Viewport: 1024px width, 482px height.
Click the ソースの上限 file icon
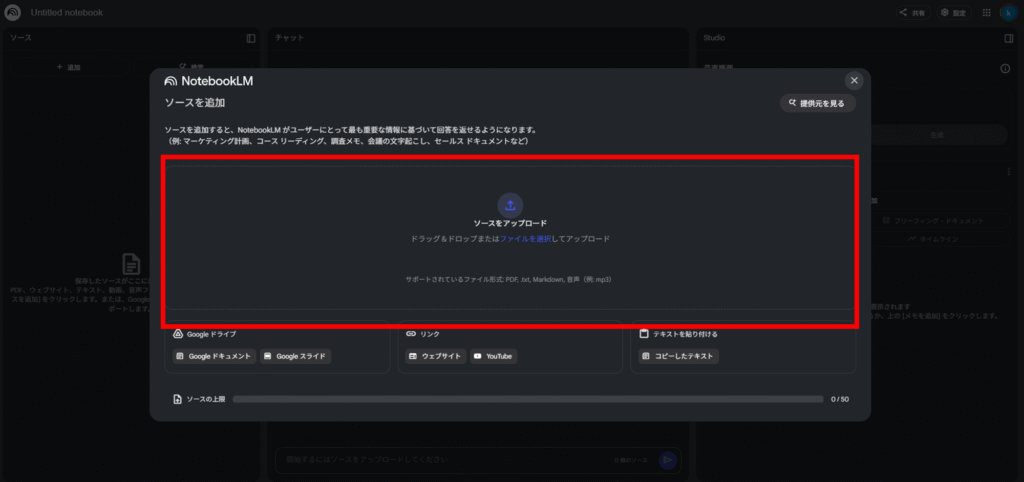pyautogui.click(x=178, y=399)
